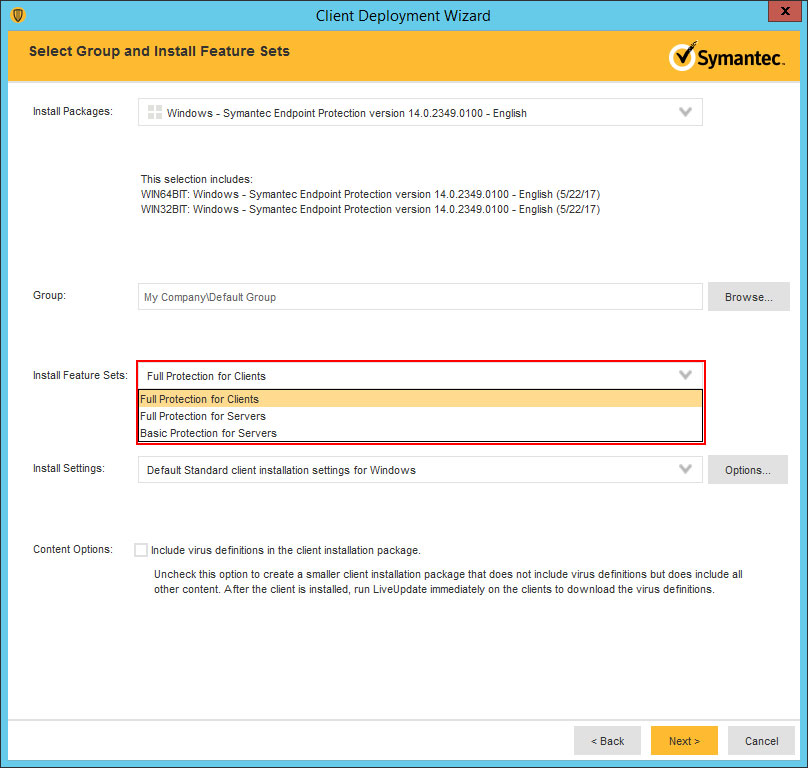This screenshot has height=768, width=808.
Task: Click the 'This selection includes:' text
Action: [x=197, y=179]
